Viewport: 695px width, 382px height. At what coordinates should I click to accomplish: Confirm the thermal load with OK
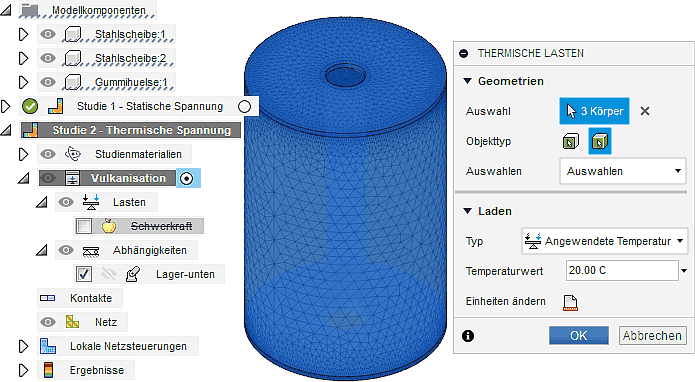coord(579,335)
